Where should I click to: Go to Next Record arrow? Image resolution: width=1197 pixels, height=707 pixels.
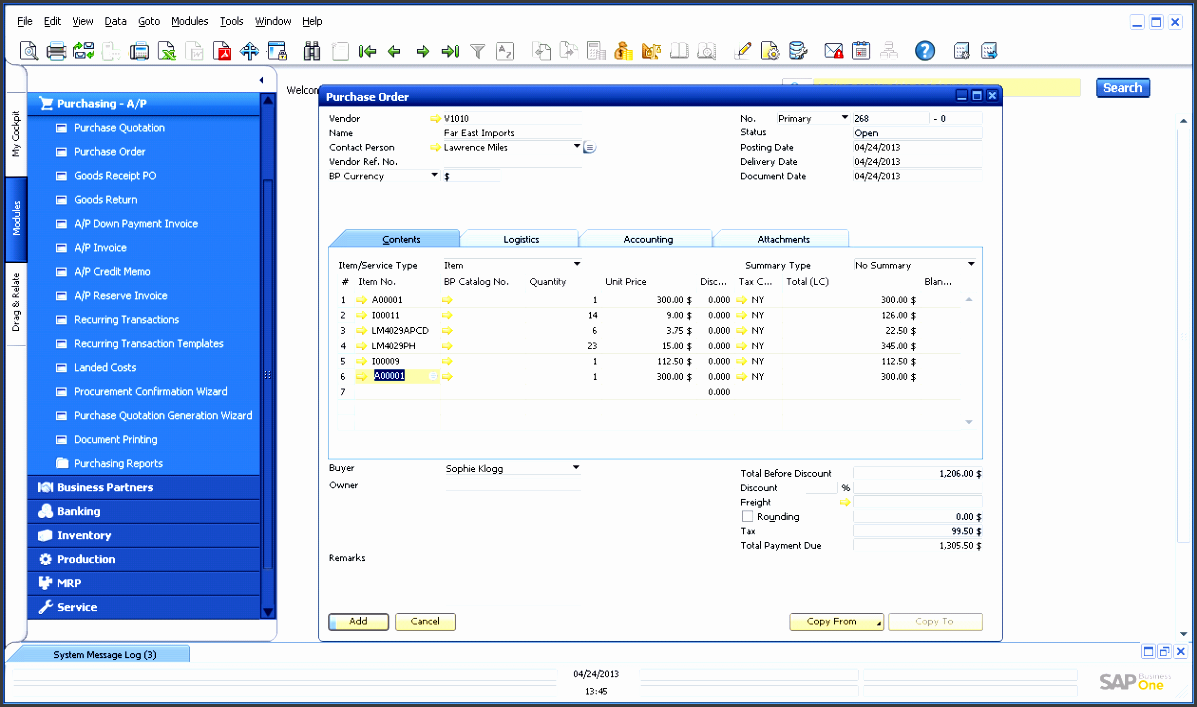coord(422,51)
